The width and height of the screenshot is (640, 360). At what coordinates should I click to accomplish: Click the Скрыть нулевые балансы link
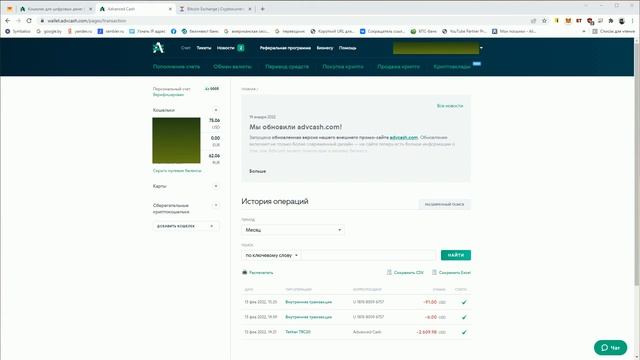[177, 171]
